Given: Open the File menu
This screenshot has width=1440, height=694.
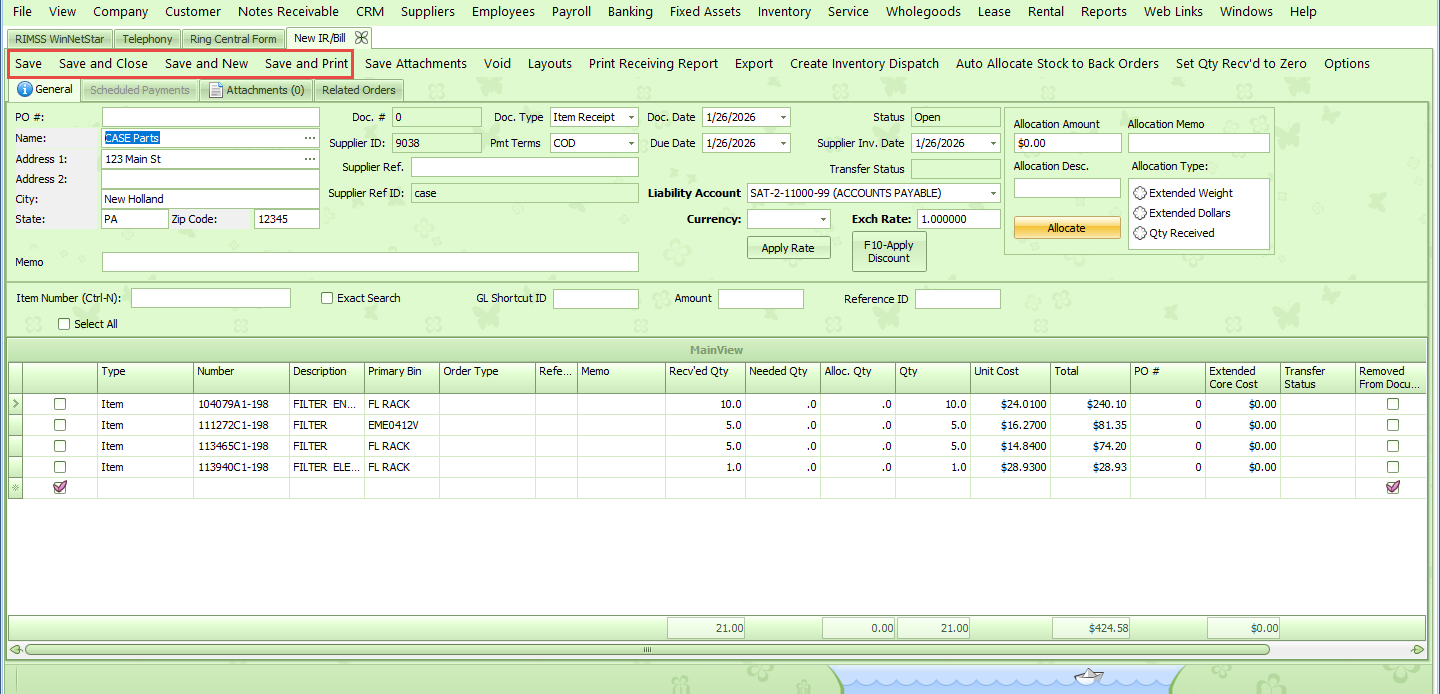Looking at the screenshot, I should [22, 12].
